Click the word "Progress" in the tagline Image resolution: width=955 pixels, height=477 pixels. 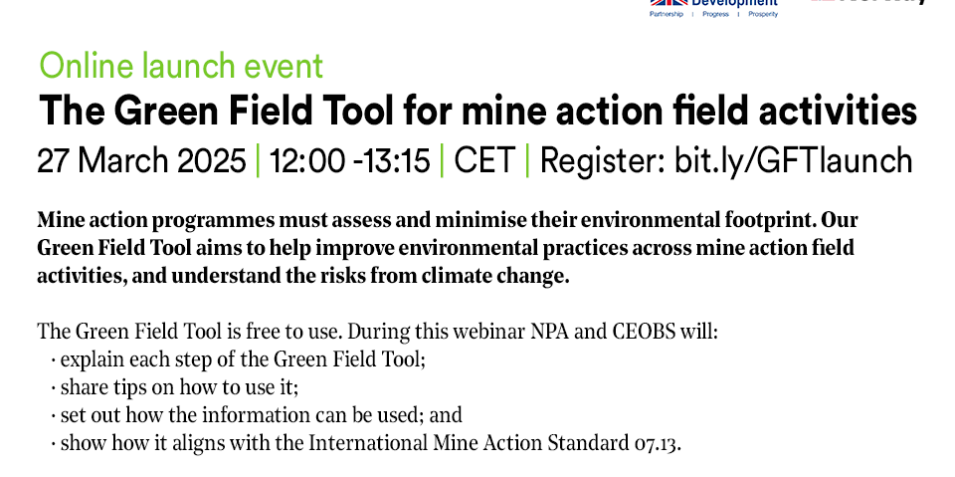click(715, 14)
